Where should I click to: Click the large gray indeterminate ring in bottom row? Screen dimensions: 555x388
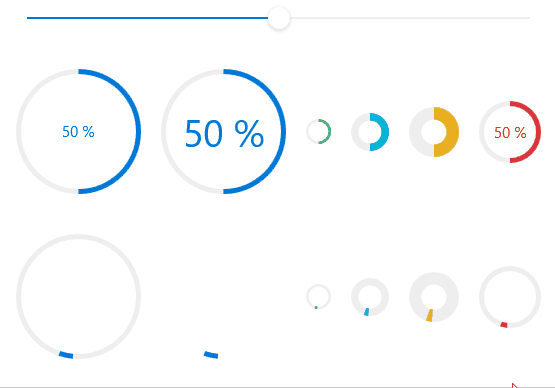(x=79, y=297)
